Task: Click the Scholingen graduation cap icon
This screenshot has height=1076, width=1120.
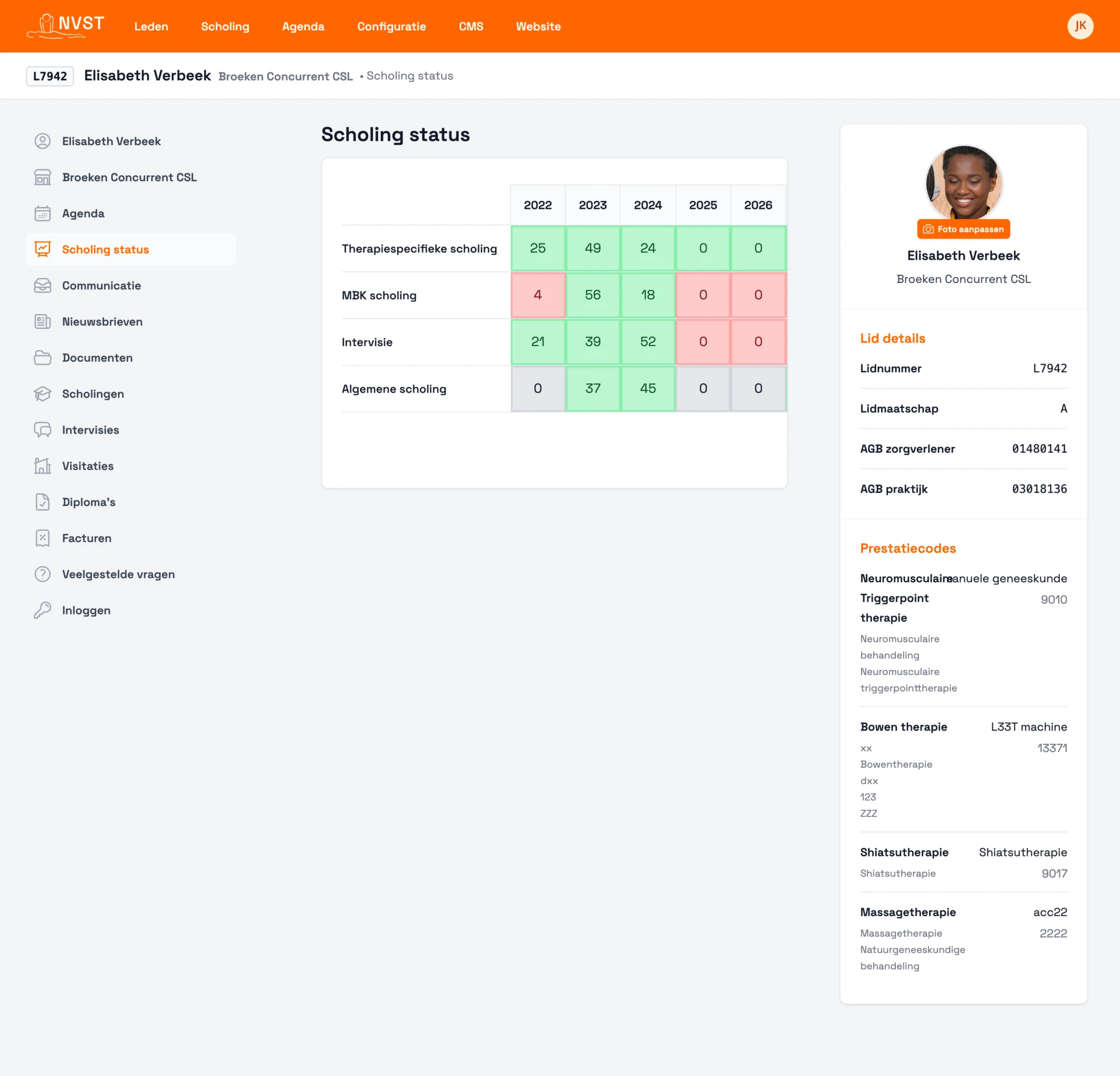Action: click(x=43, y=394)
